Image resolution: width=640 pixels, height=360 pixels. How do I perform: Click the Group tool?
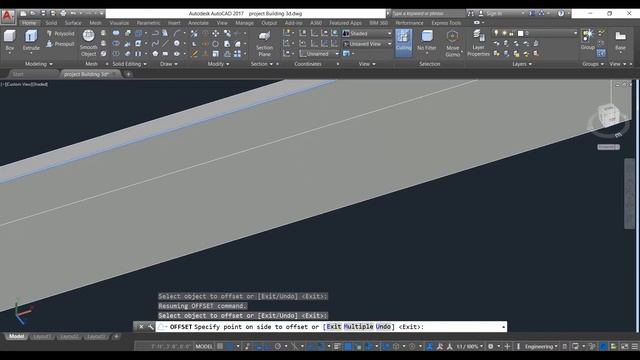[x=588, y=40]
